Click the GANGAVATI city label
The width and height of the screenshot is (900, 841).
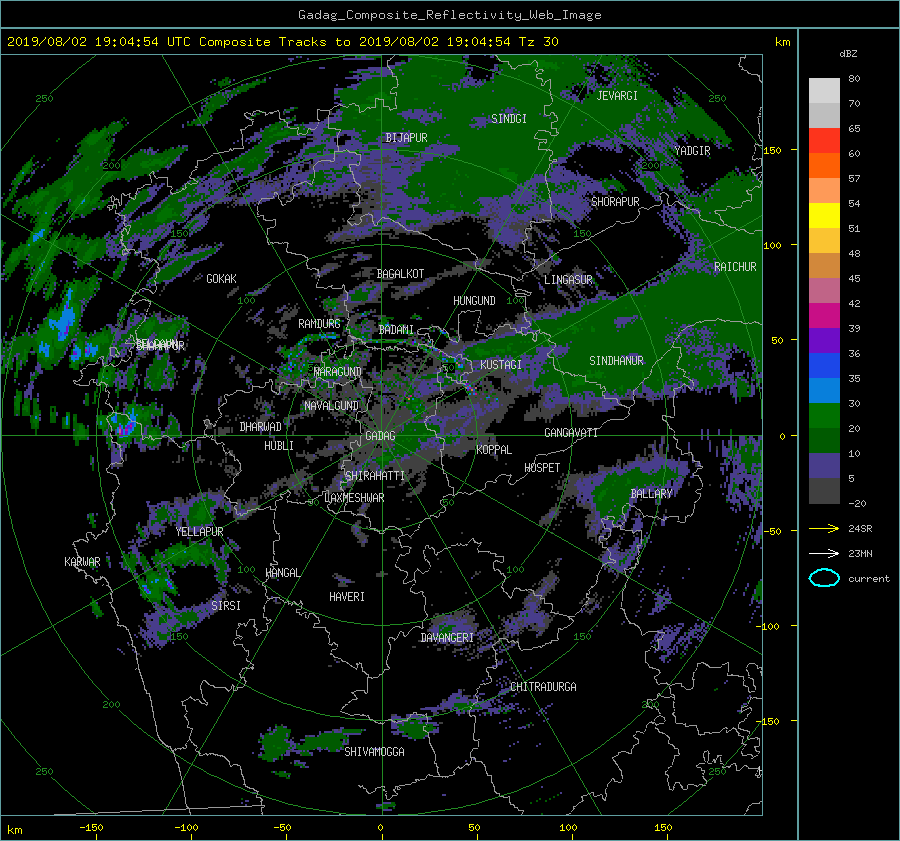(571, 433)
